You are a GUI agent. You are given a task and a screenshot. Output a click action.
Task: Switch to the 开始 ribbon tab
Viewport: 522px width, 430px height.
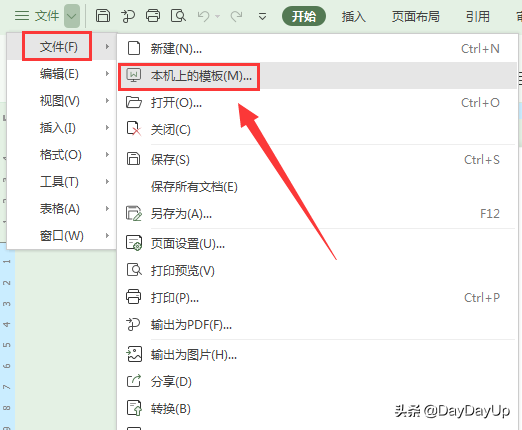304,16
